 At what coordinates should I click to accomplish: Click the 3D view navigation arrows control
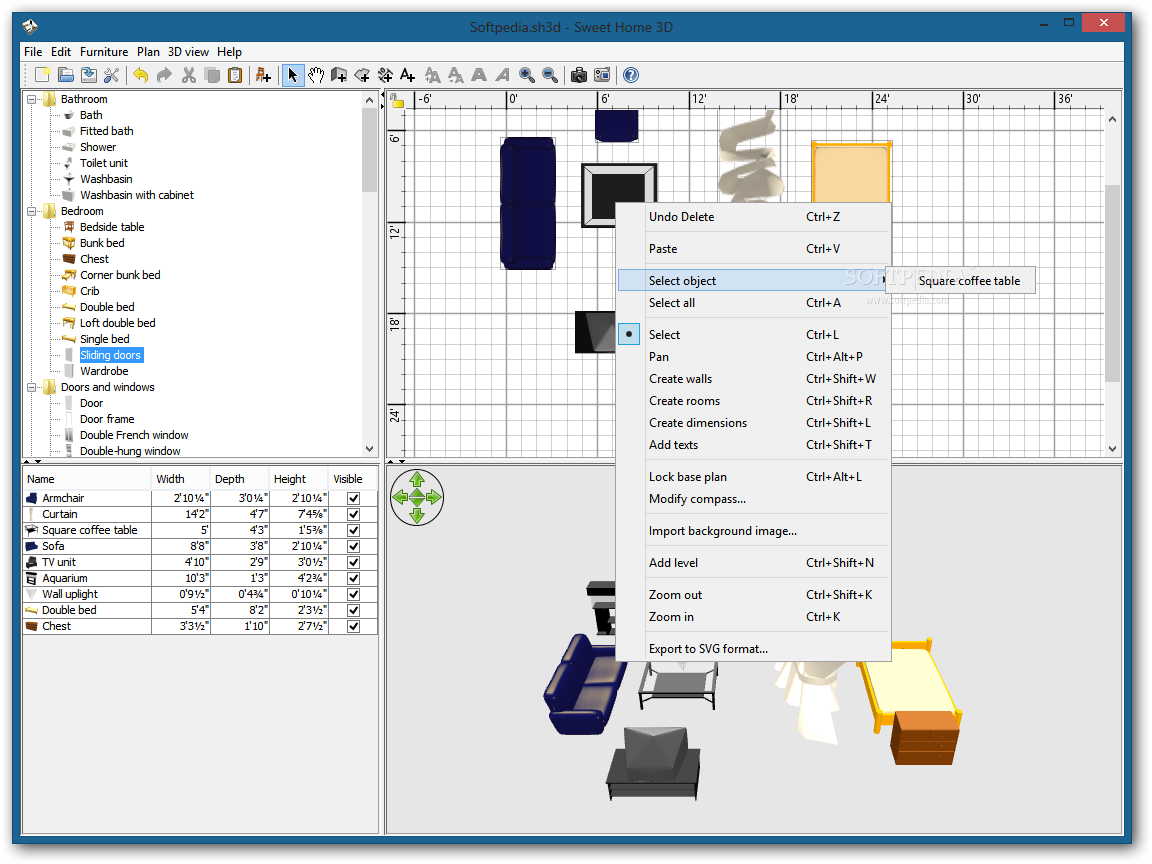(x=417, y=497)
